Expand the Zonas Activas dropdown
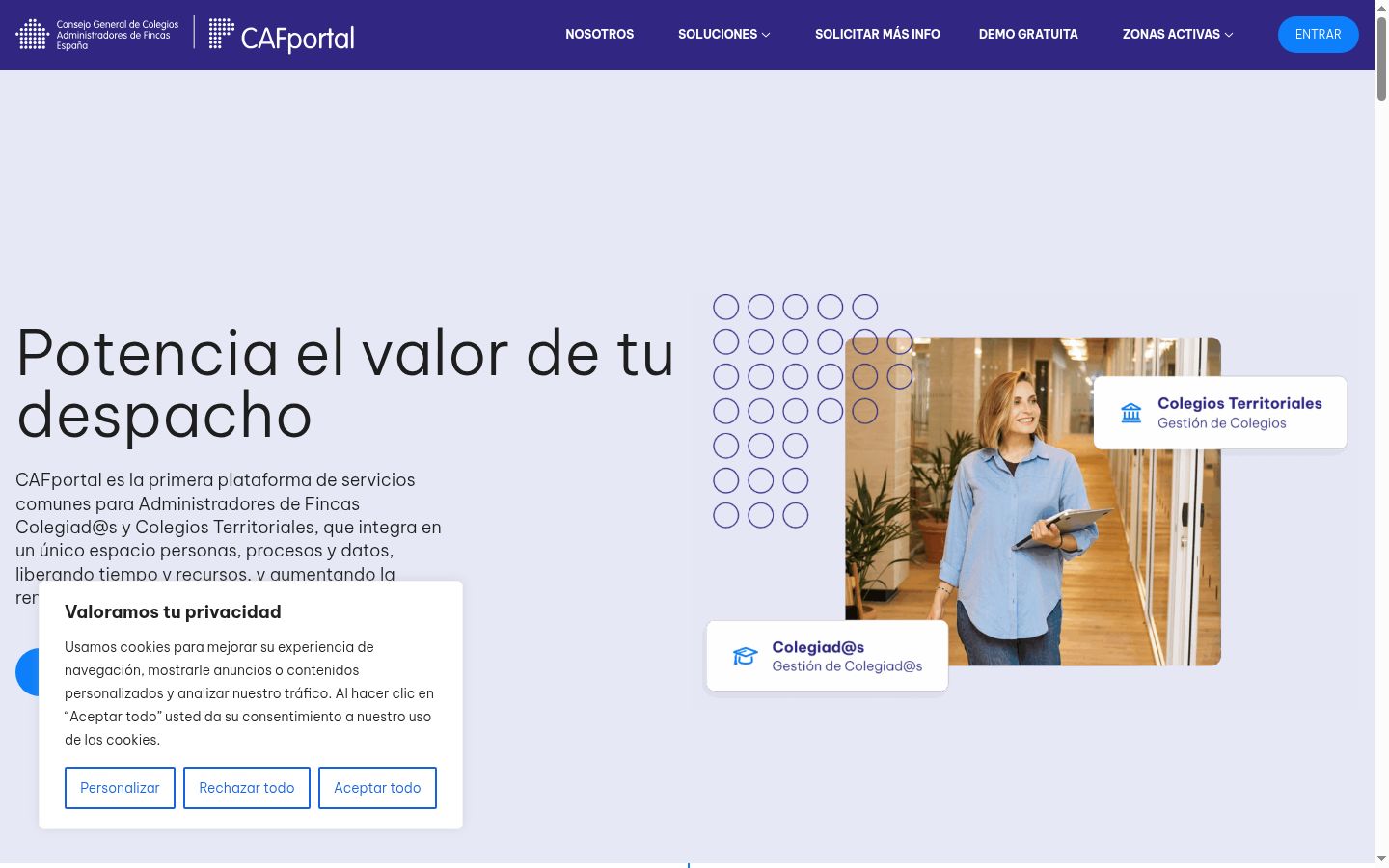This screenshot has width=1389, height=868. 1178,34
